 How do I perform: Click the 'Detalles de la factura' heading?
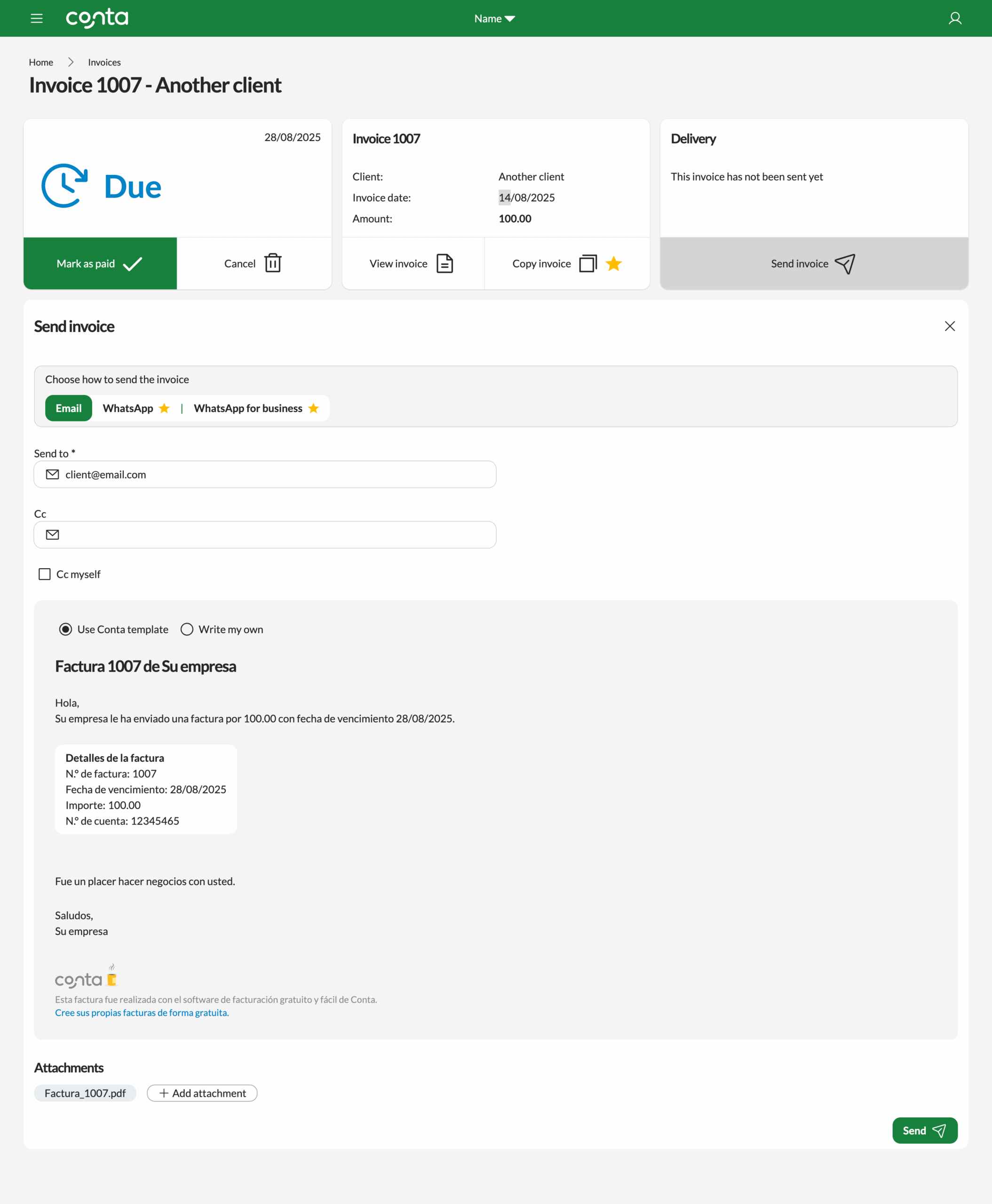115,758
